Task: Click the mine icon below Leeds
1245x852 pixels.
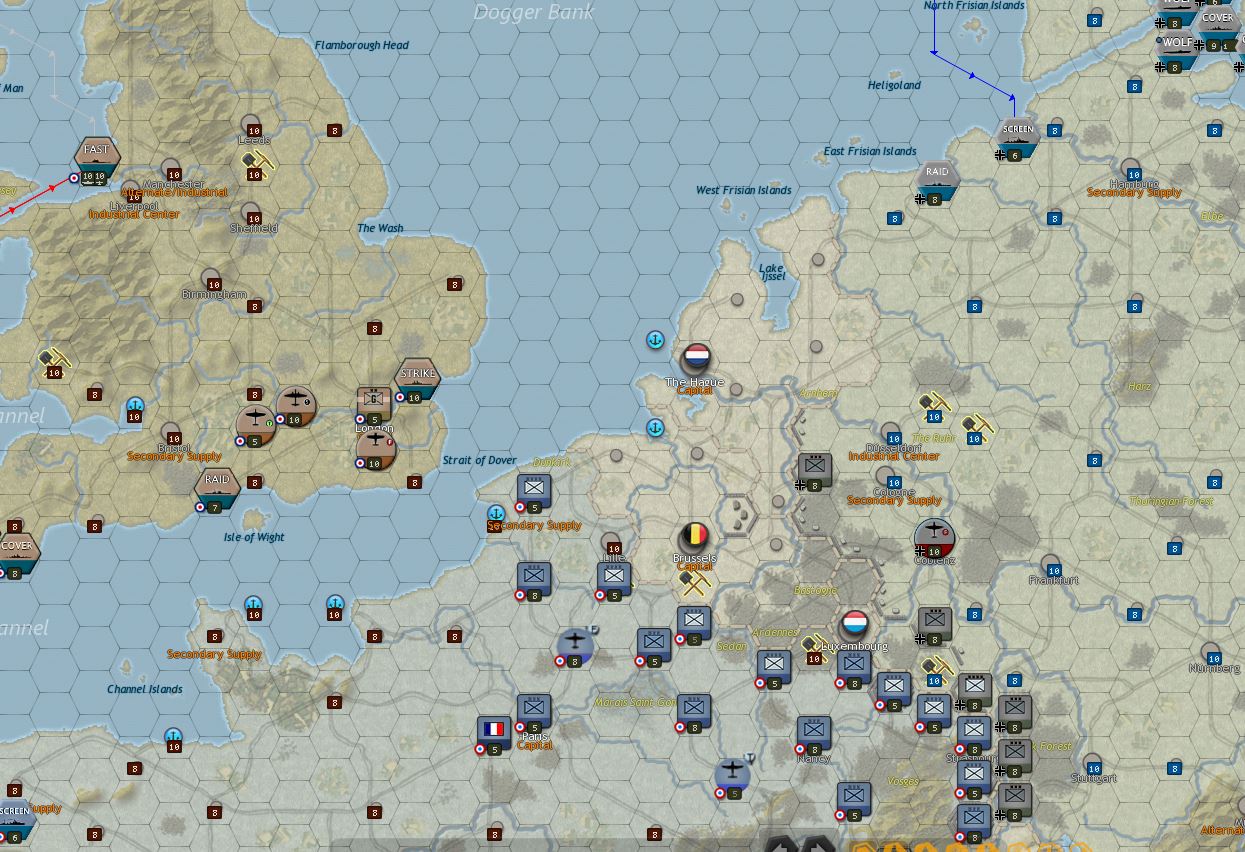Action: click(x=255, y=161)
